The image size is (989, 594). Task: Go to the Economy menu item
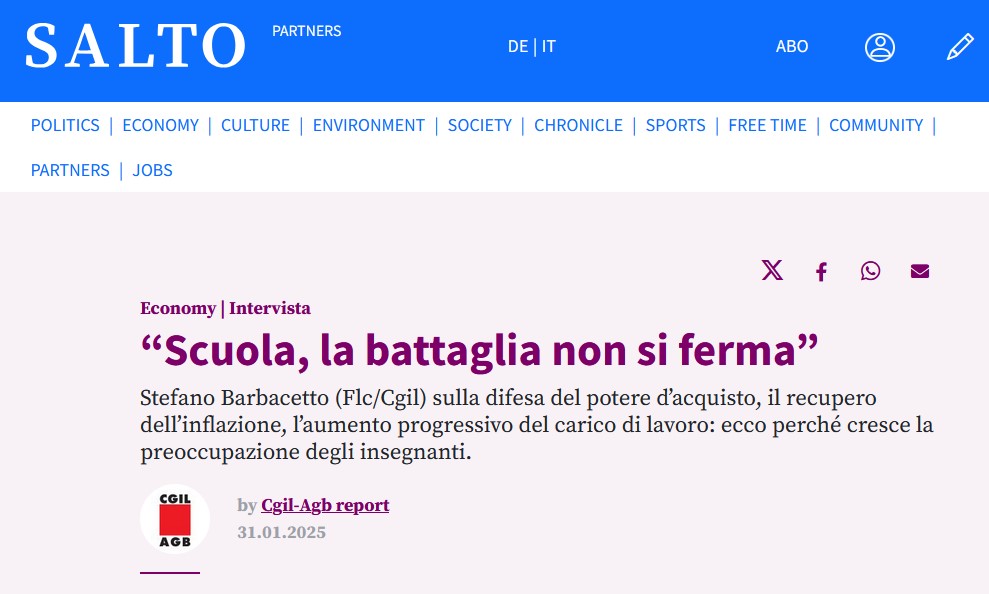point(160,125)
